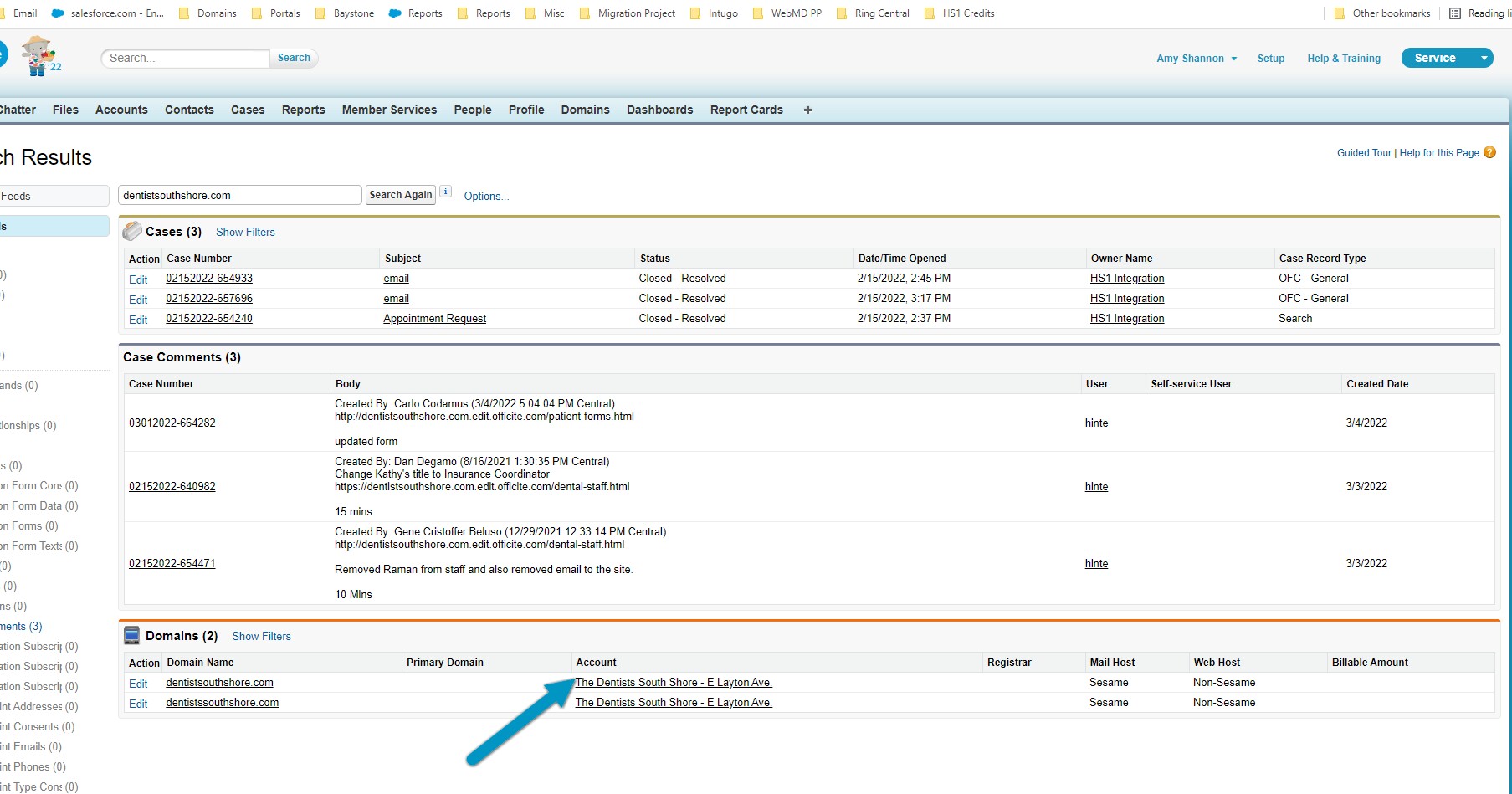
Task: Open the Files tab
Action: tap(65, 110)
